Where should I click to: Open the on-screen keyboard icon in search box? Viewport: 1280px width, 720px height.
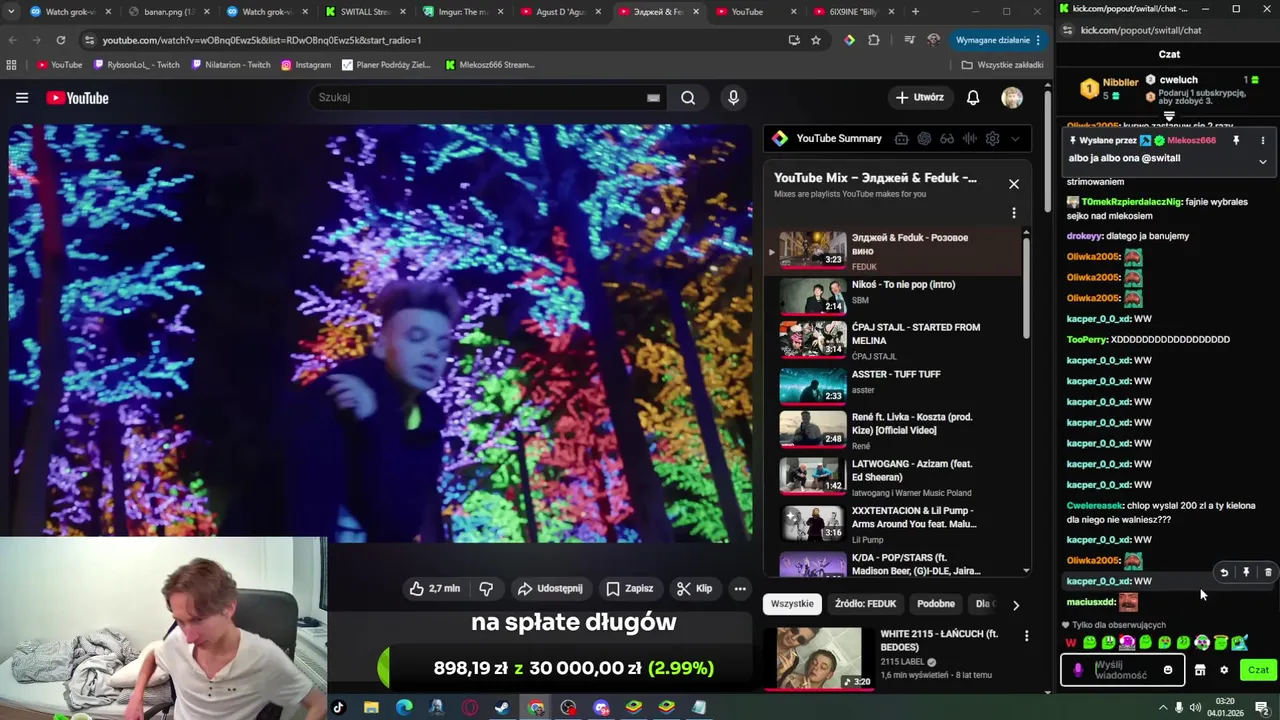tap(653, 98)
